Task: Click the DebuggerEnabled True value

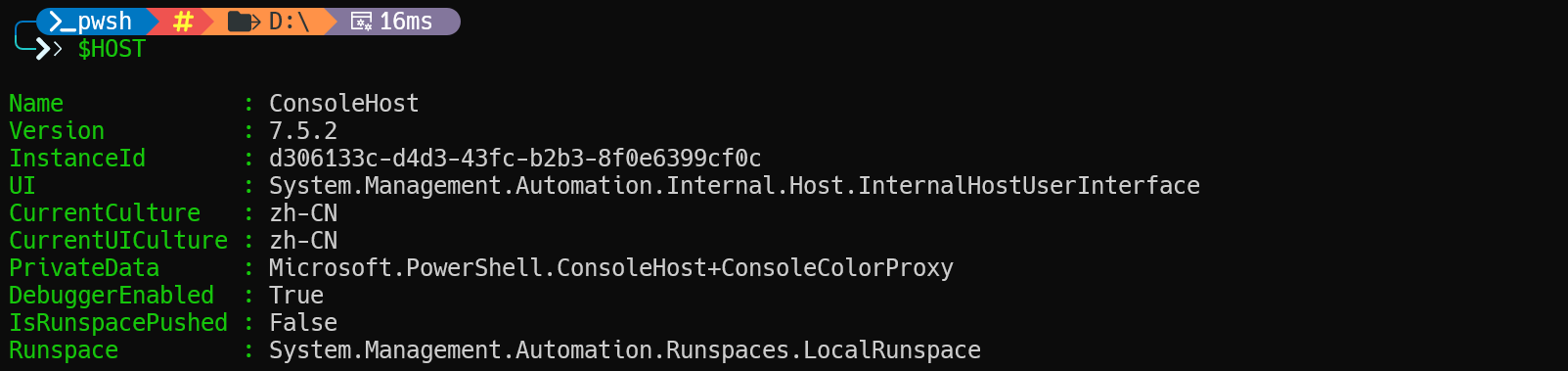Action: [296, 296]
